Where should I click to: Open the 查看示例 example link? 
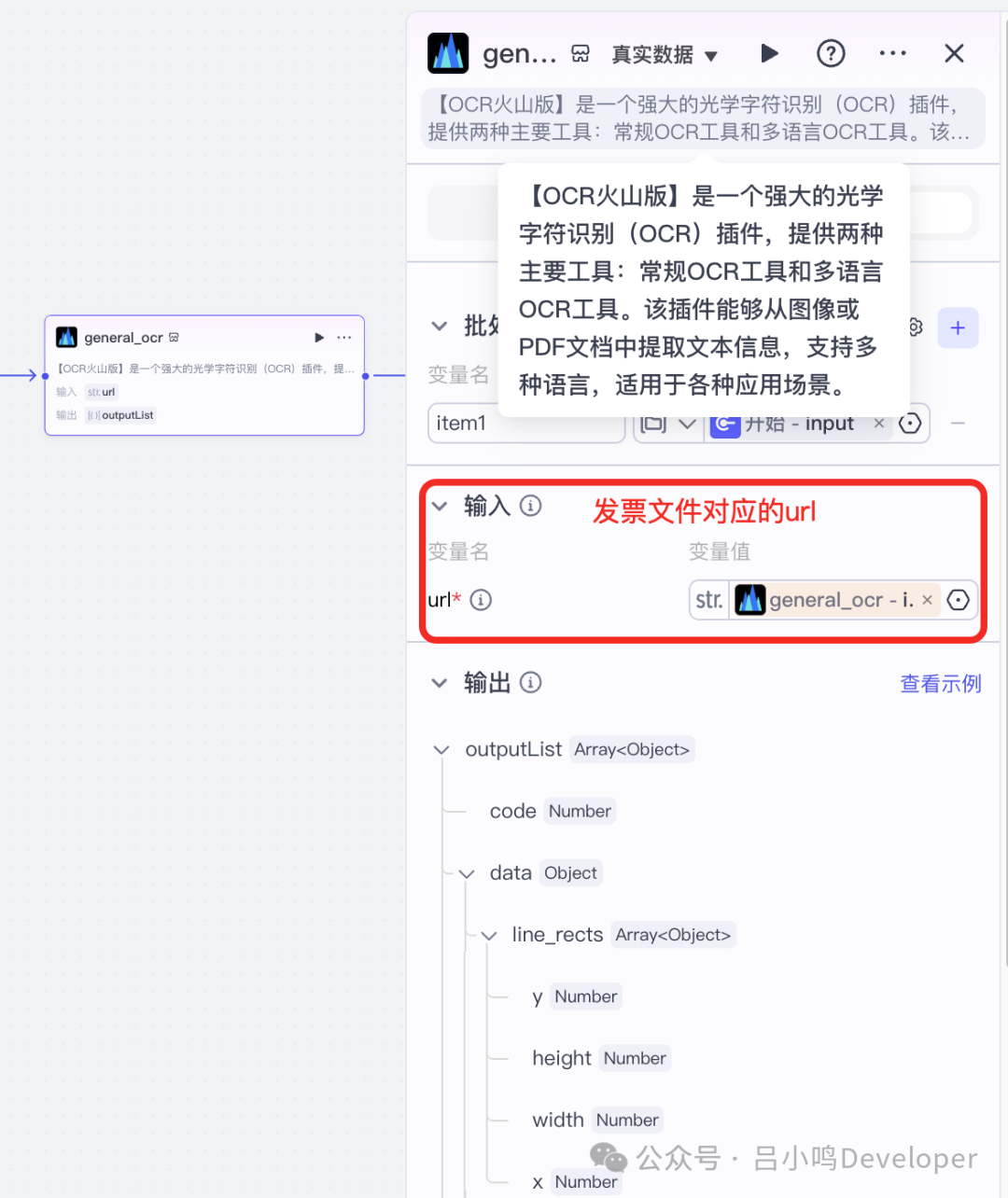(940, 683)
